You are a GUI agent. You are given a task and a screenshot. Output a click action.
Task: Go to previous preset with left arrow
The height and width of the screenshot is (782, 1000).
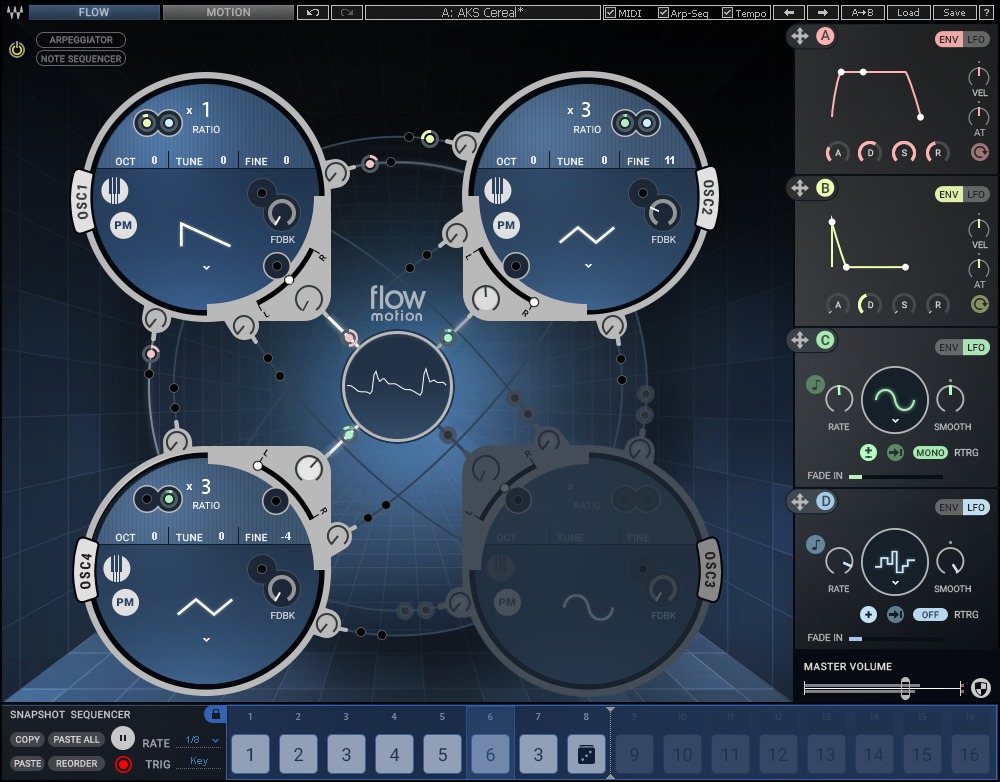pos(789,12)
